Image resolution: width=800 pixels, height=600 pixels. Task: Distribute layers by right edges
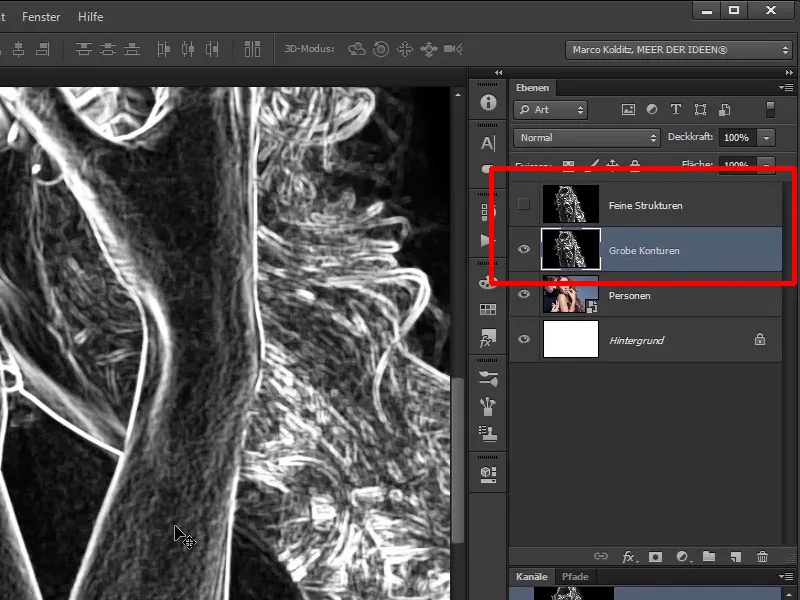pyautogui.click(x=212, y=49)
